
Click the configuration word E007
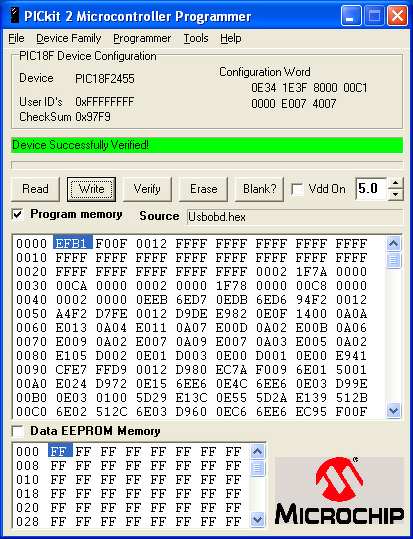[294, 103]
